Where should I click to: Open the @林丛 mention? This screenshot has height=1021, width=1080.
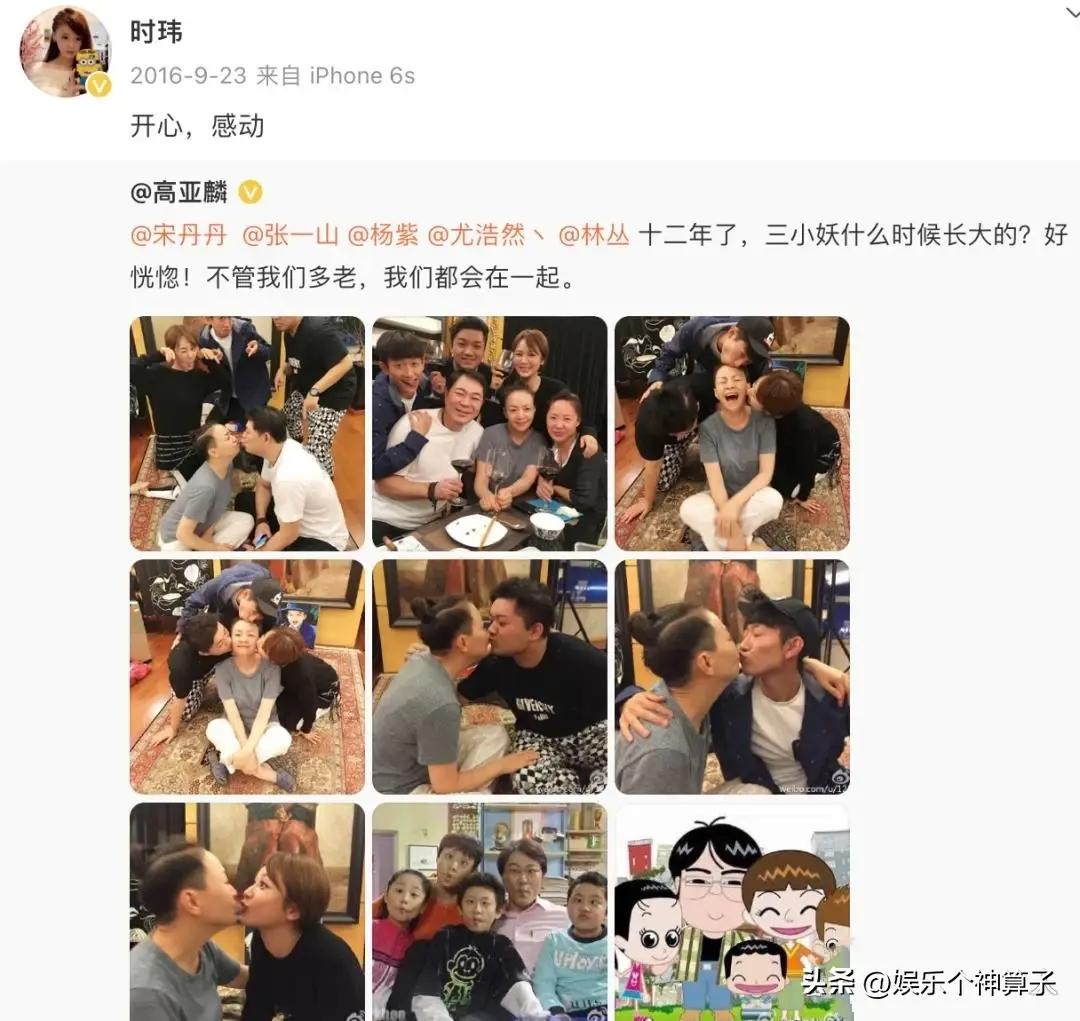pos(594,235)
